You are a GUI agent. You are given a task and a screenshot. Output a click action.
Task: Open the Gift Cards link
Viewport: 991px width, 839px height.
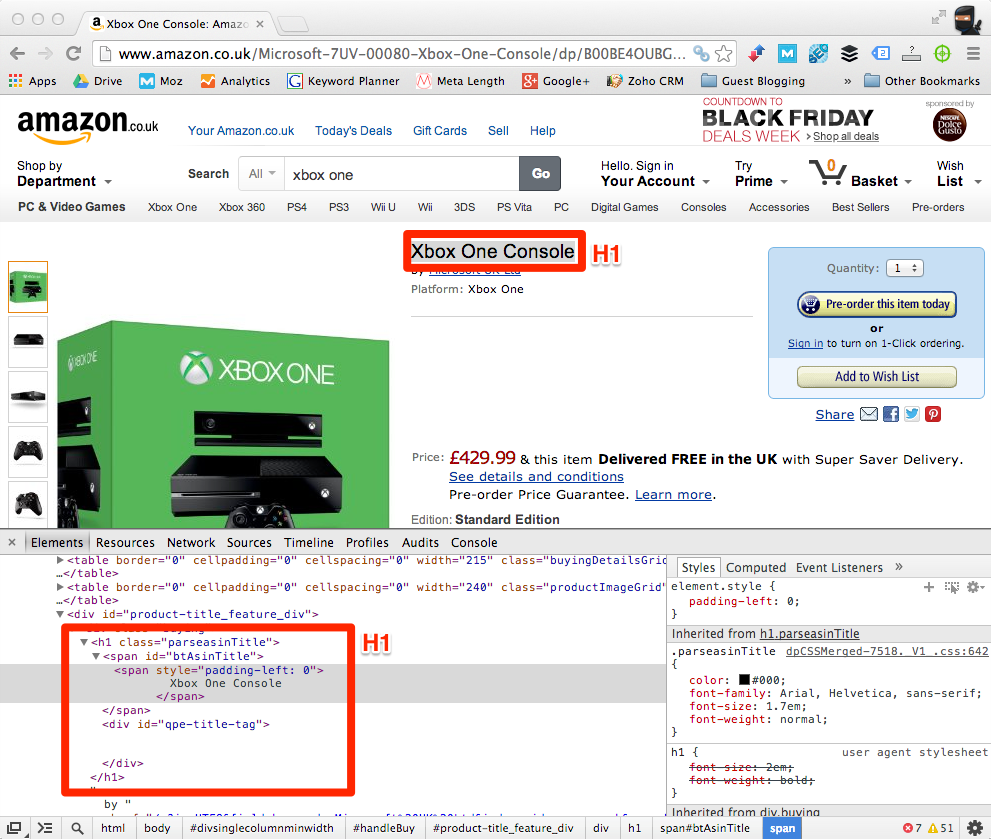tap(440, 131)
